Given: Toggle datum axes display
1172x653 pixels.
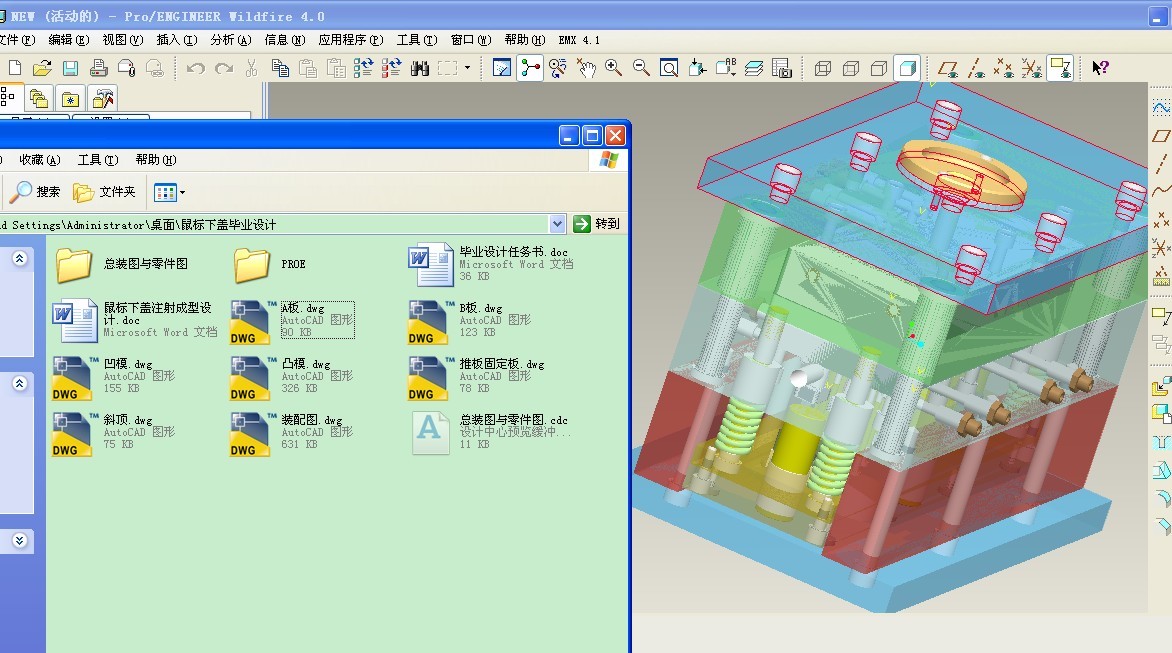Looking at the screenshot, I should pos(976,68).
